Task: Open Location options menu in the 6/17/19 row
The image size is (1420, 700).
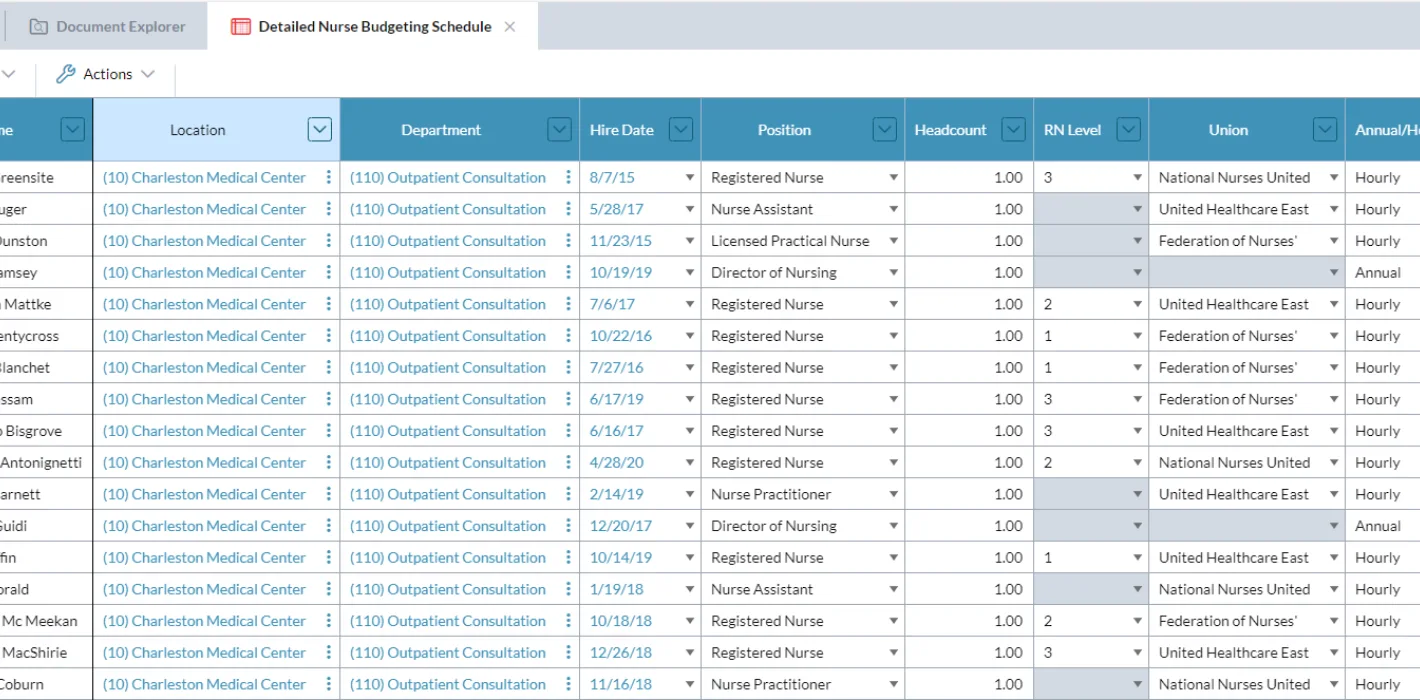Action: point(328,399)
